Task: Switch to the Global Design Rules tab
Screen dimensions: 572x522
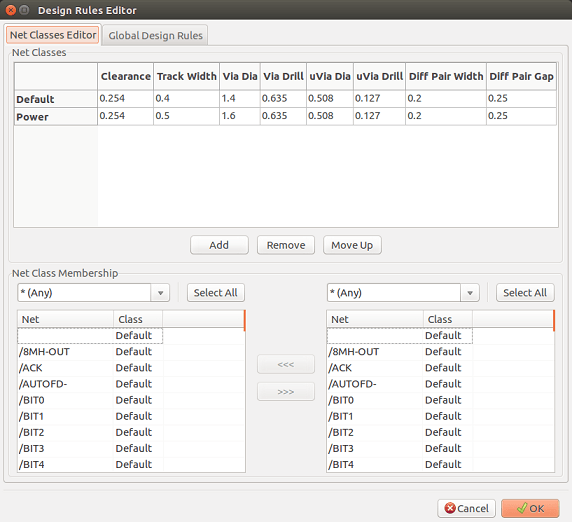Action: 155,35
